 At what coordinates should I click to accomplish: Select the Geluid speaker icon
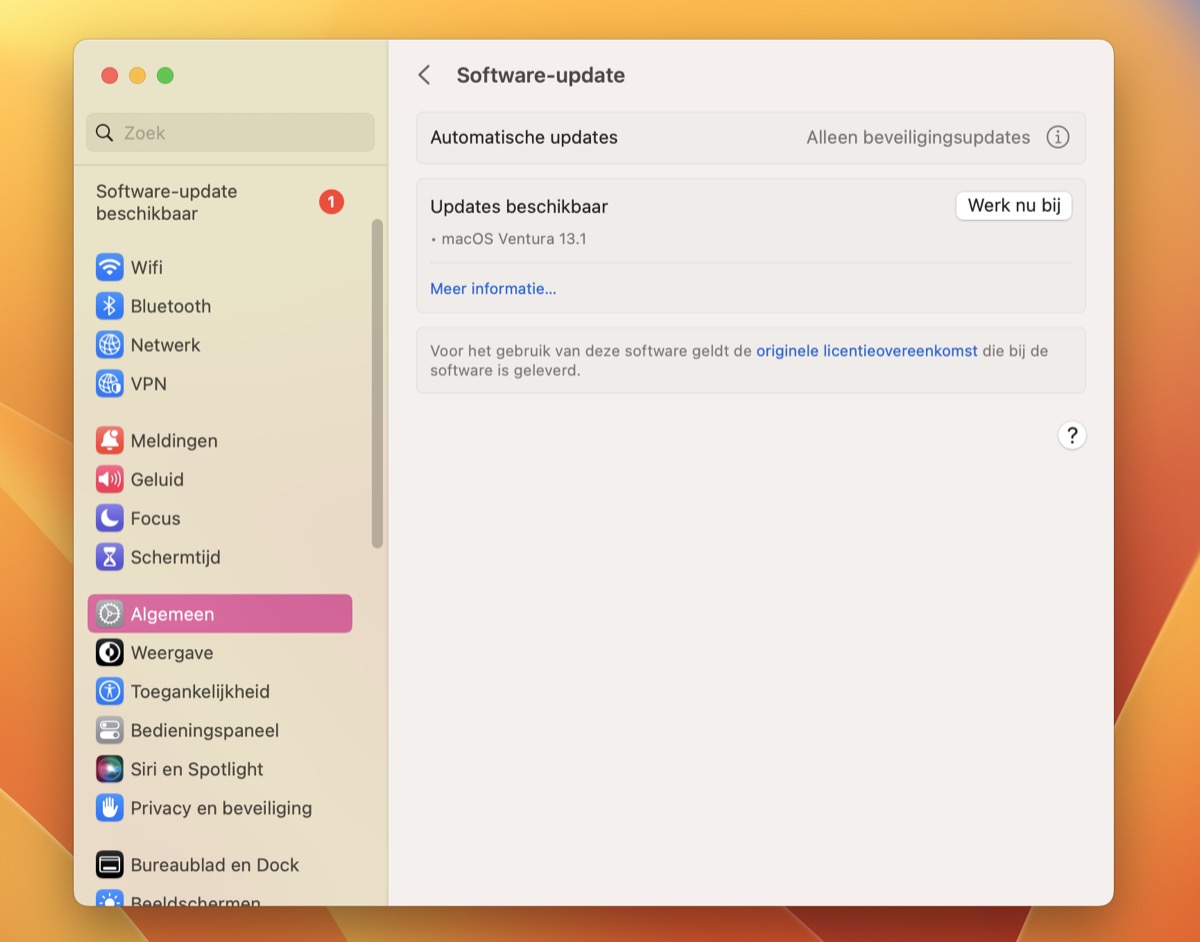110,479
